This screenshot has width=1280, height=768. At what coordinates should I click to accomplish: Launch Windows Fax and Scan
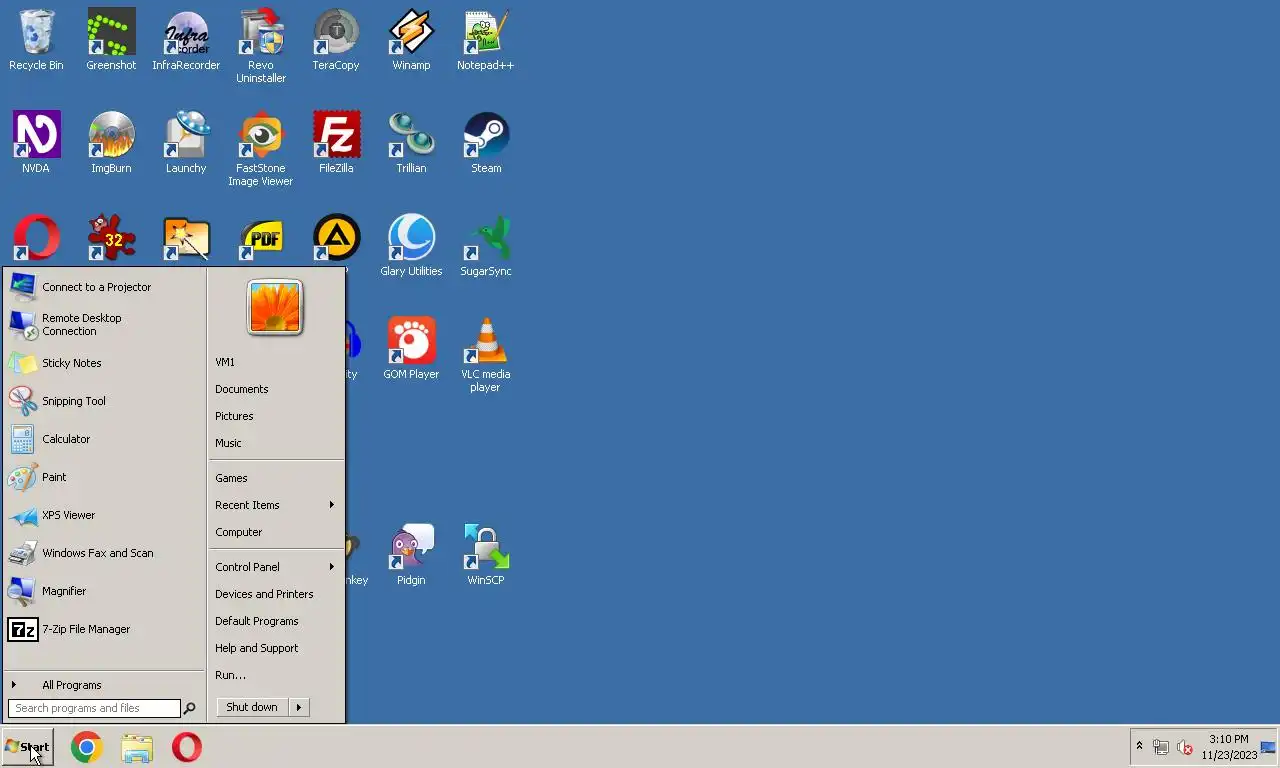coord(105,553)
